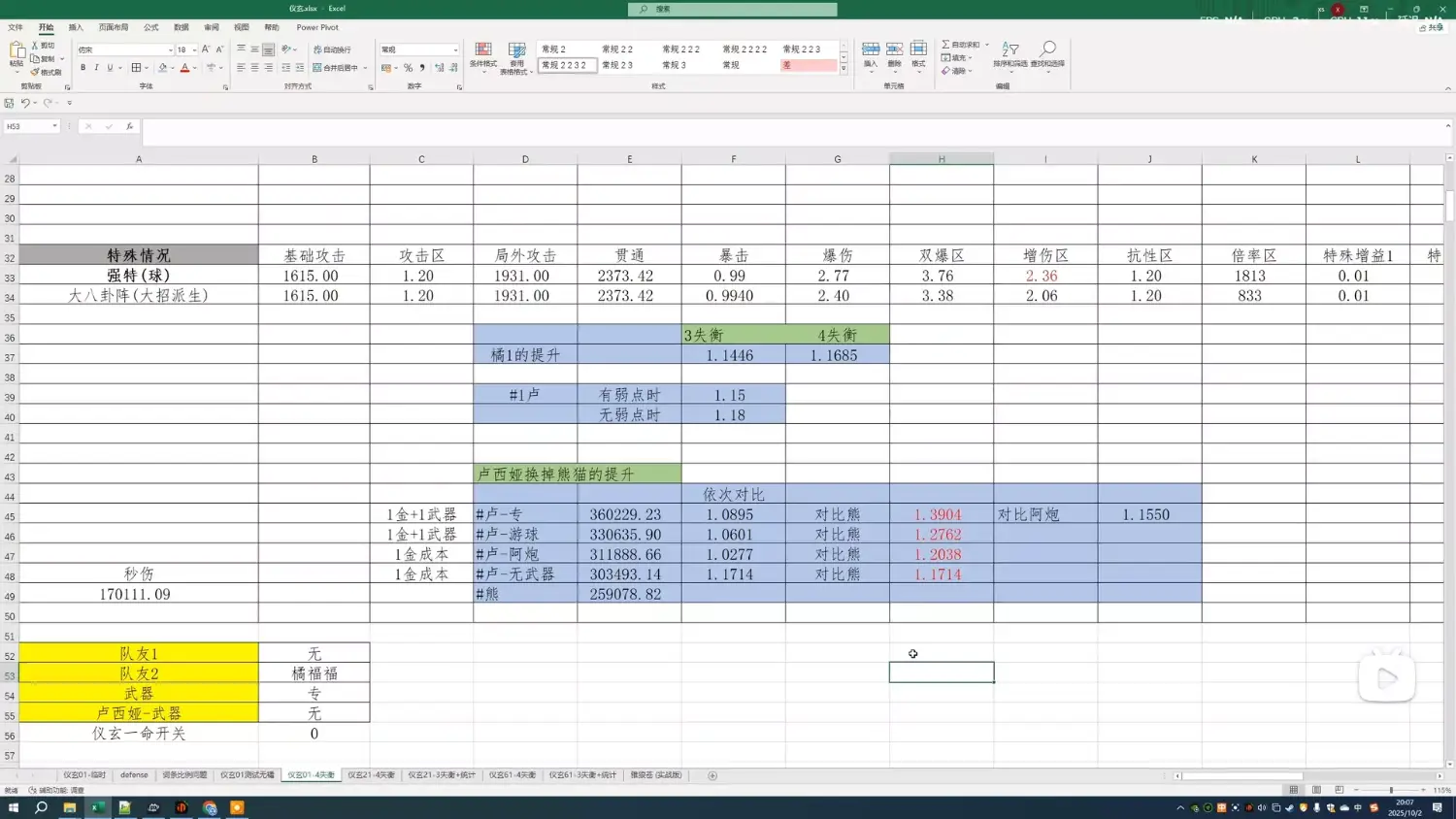
Task: Toggle Italic formatting
Action: point(96,68)
